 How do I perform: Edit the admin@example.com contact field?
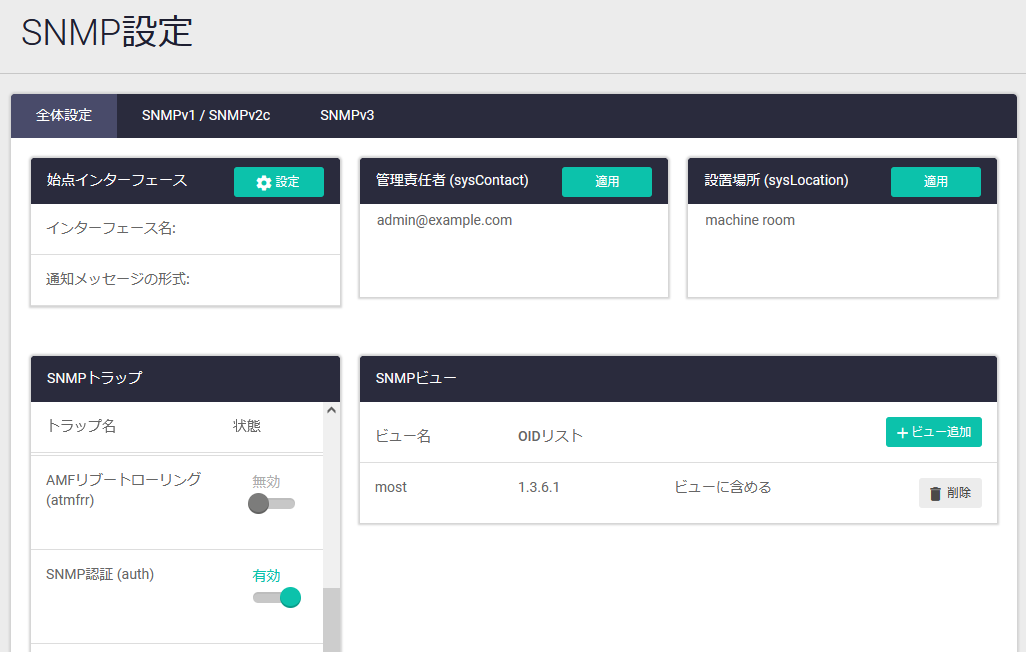click(444, 220)
